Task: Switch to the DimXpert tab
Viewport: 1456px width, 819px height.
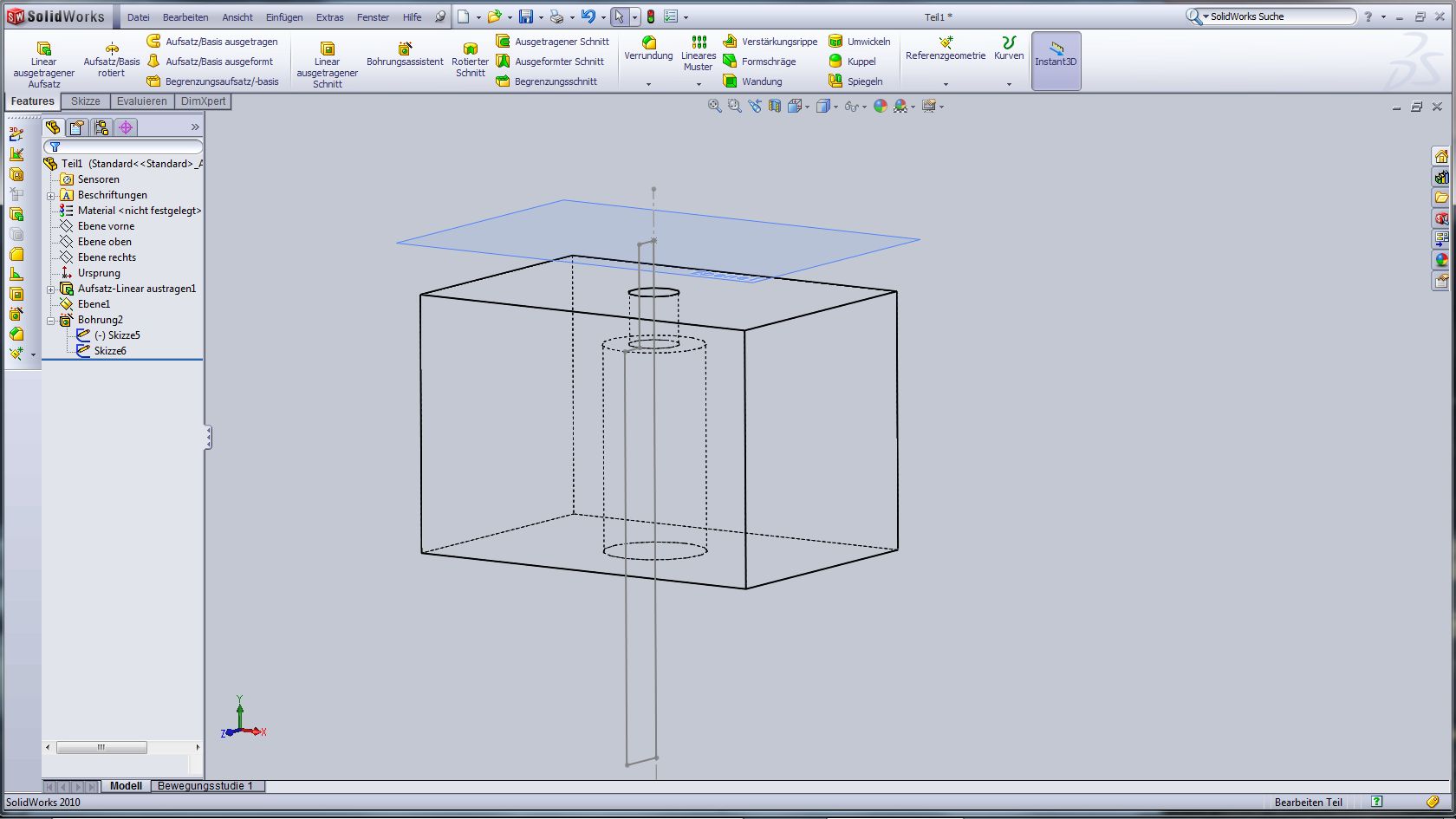Action: tap(204, 101)
